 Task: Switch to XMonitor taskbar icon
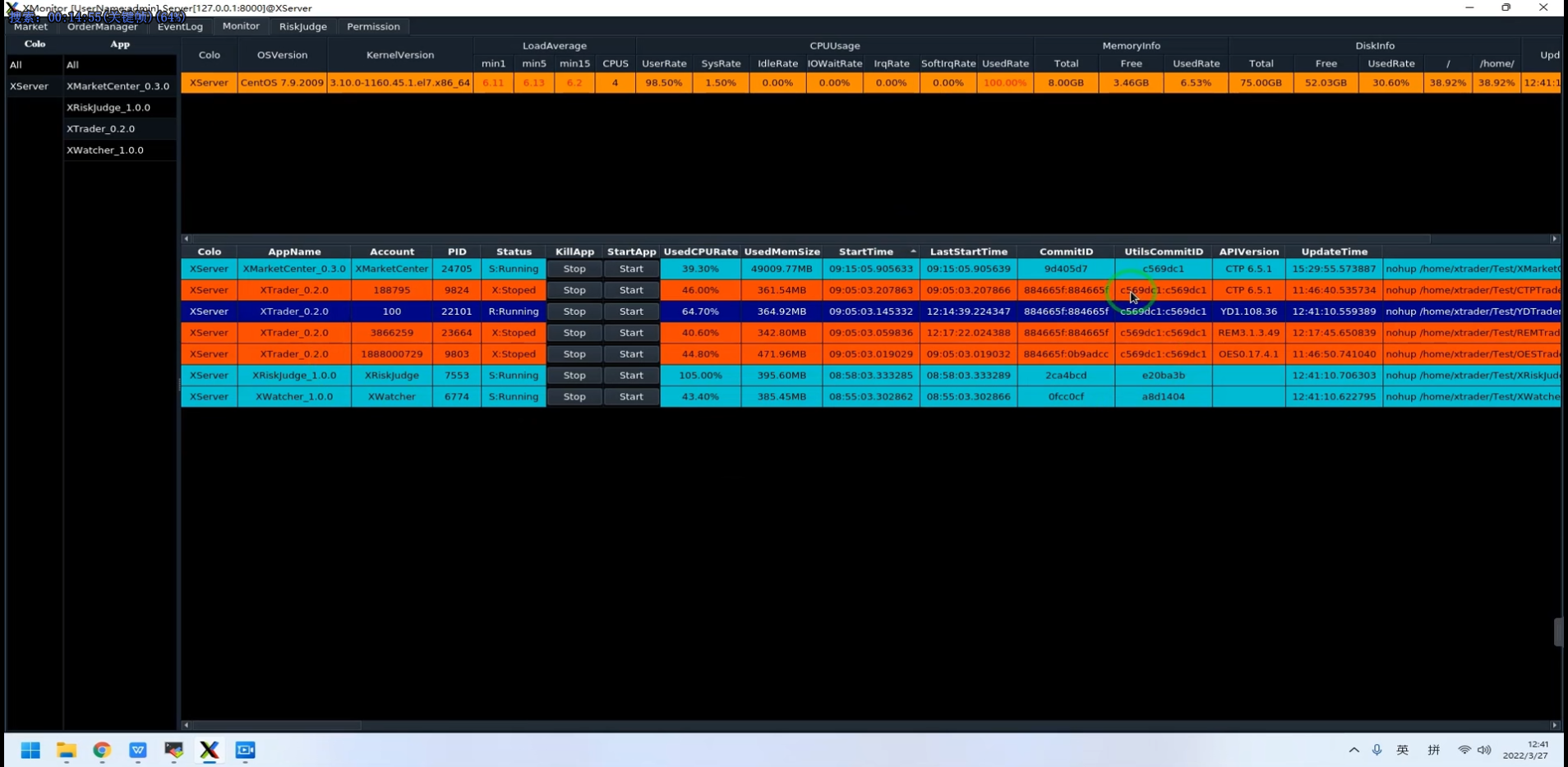[210, 750]
